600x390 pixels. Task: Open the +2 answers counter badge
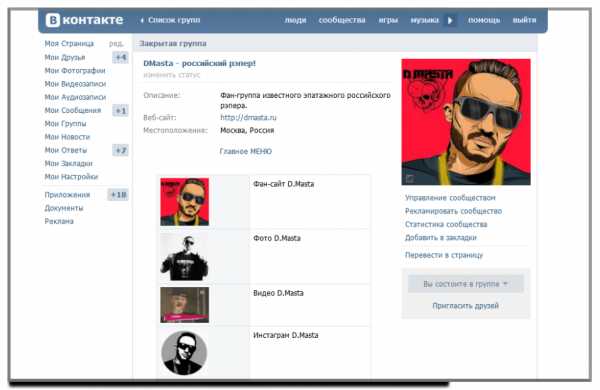point(121,150)
